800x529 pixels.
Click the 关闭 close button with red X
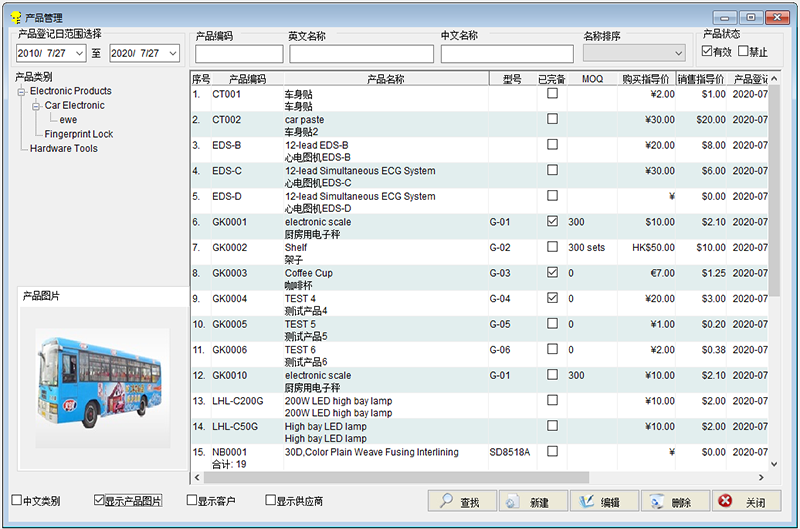coord(745,501)
